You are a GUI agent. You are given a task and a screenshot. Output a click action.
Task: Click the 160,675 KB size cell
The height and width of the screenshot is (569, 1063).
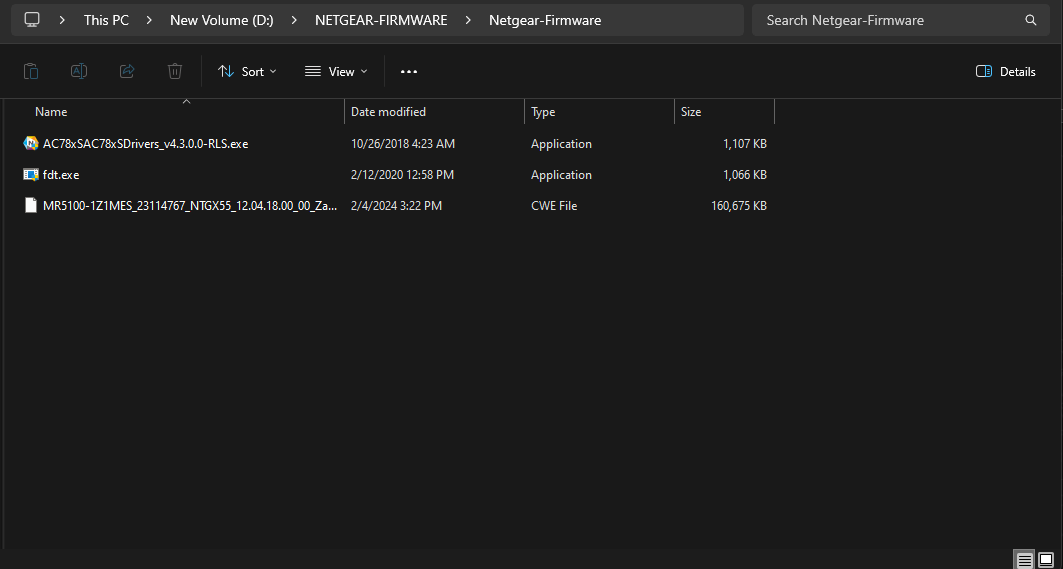pyautogui.click(x=739, y=205)
